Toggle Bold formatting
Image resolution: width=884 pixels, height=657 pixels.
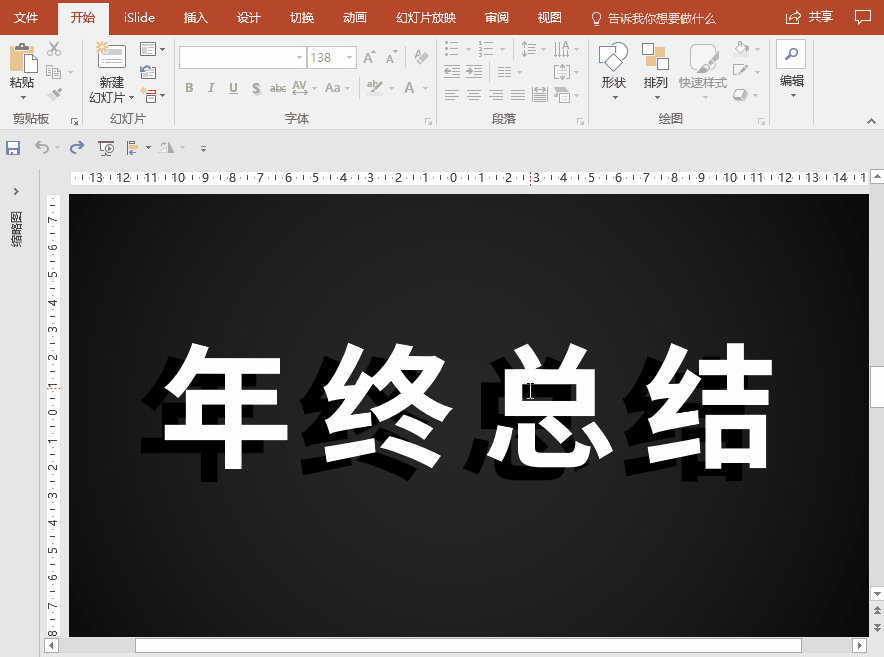click(189, 89)
